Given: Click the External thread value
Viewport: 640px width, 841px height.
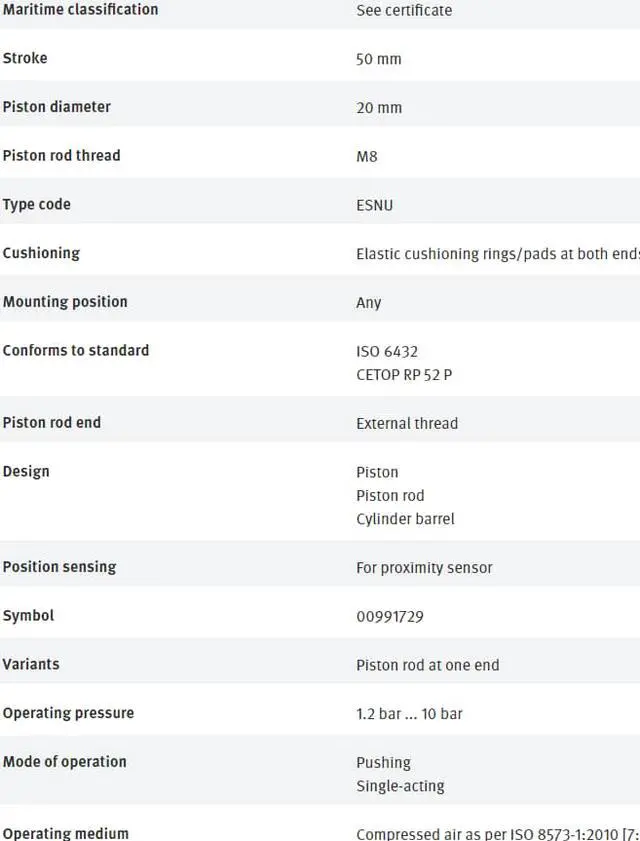Looking at the screenshot, I should [x=407, y=423].
